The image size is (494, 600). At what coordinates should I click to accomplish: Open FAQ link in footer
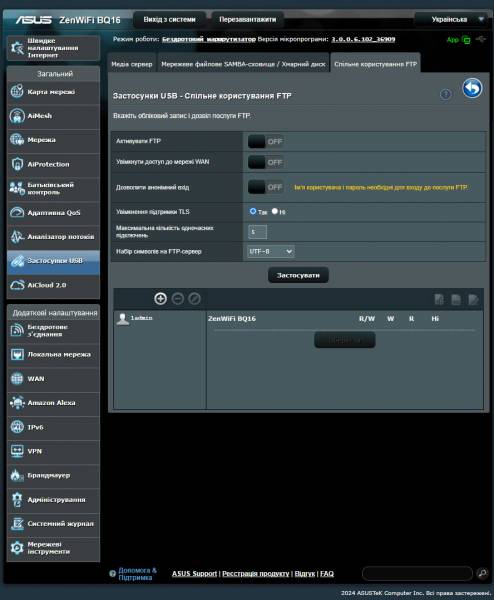[327, 574]
